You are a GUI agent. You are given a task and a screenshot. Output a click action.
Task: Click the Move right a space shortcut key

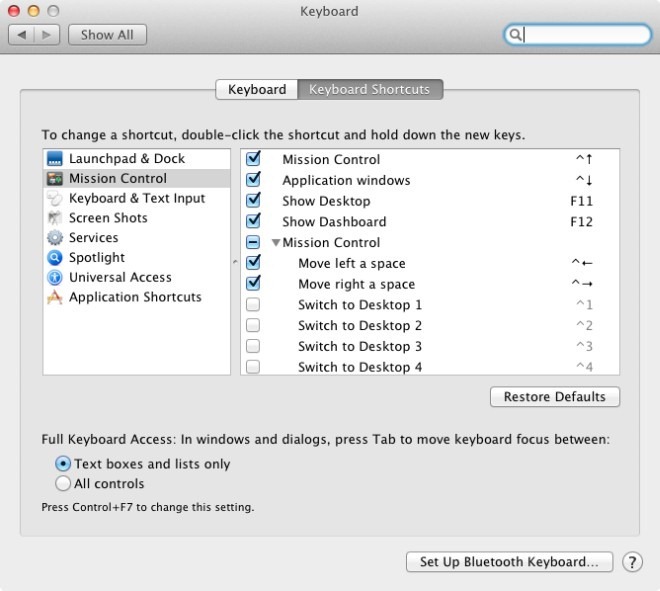[x=582, y=284]
